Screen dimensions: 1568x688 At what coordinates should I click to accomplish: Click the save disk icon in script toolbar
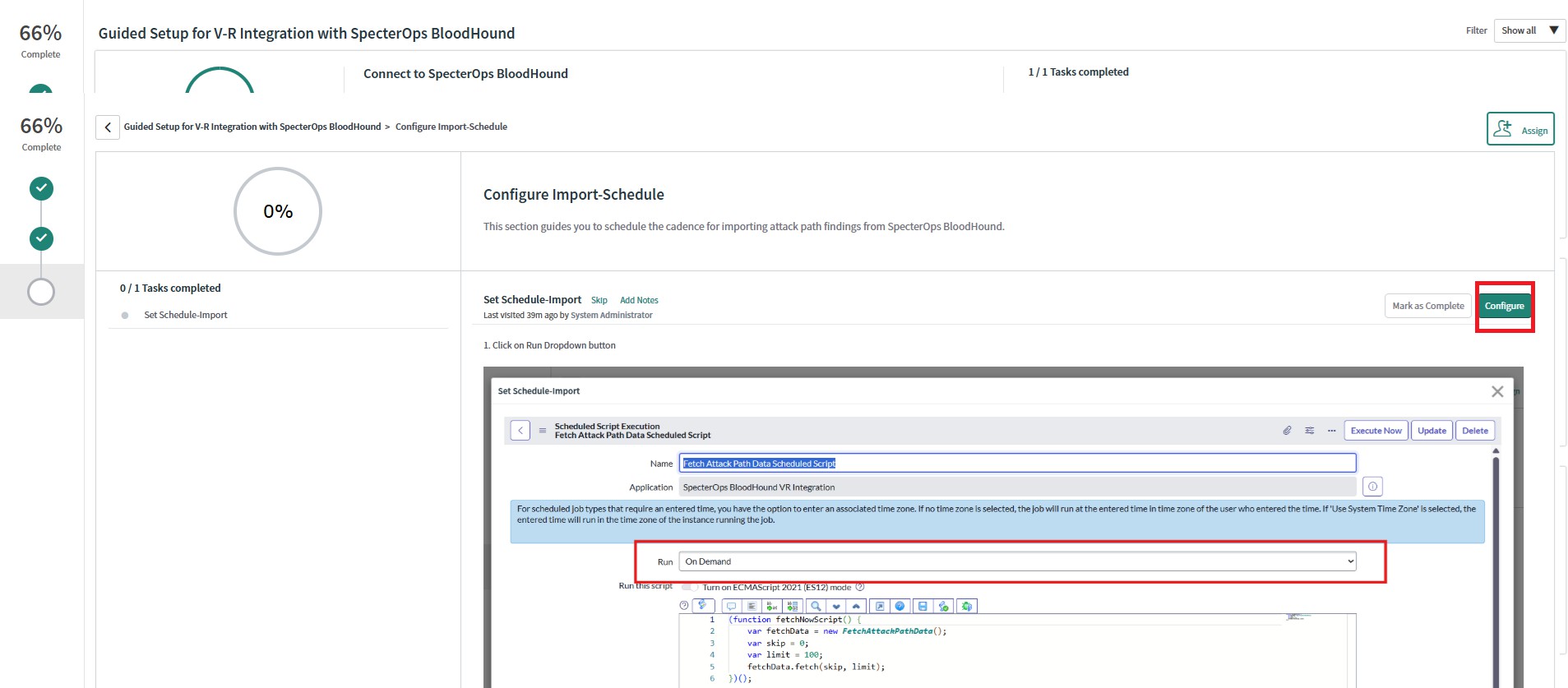[x=923, y=606]
